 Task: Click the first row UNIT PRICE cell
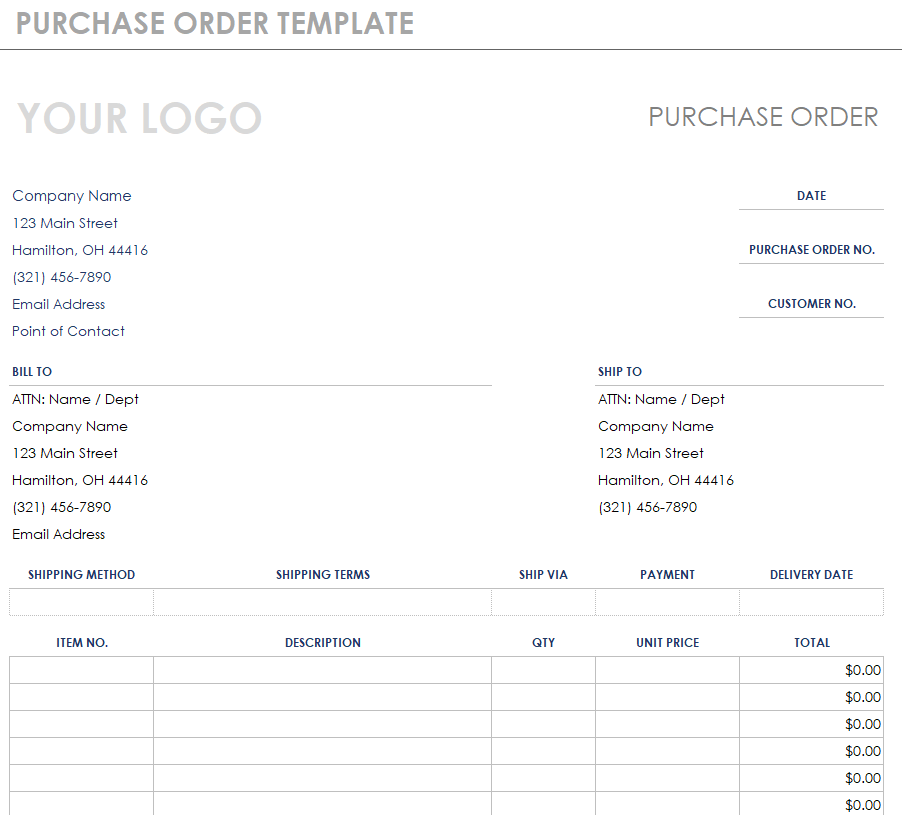pyautogui.click(x=667, y=670)
